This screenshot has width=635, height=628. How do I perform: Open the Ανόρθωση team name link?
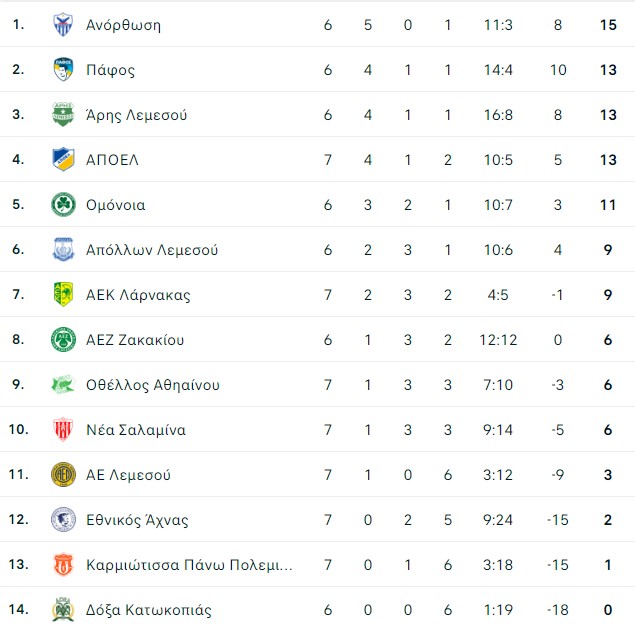pyautogui.click(x=124, y=25)
